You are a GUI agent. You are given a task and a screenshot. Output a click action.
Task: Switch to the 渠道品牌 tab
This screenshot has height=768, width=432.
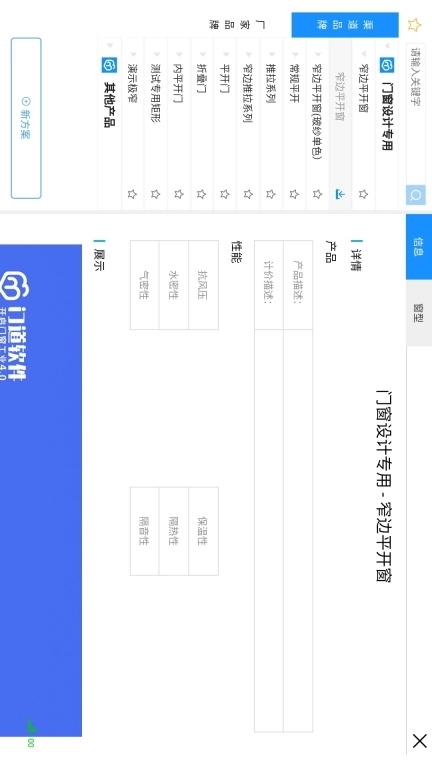pyautogui.click(x=345, y=25)
